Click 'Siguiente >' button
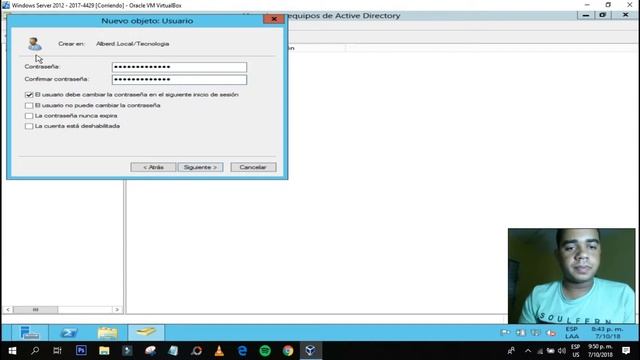640x360 pixels. point(200,167)
